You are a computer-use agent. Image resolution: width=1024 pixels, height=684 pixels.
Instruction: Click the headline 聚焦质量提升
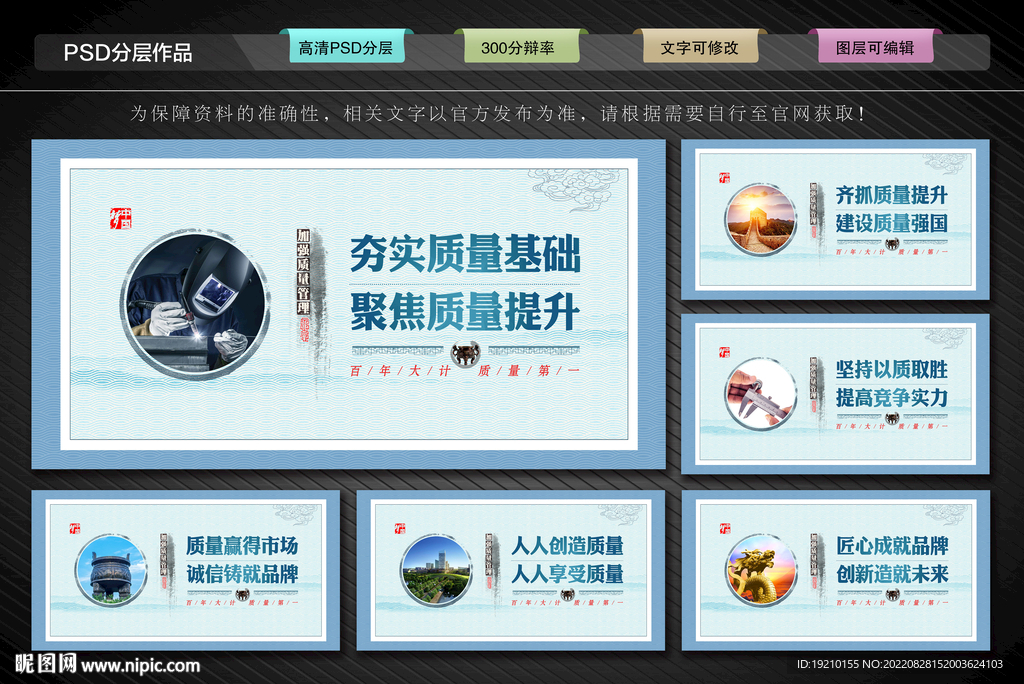coord(465,311)
